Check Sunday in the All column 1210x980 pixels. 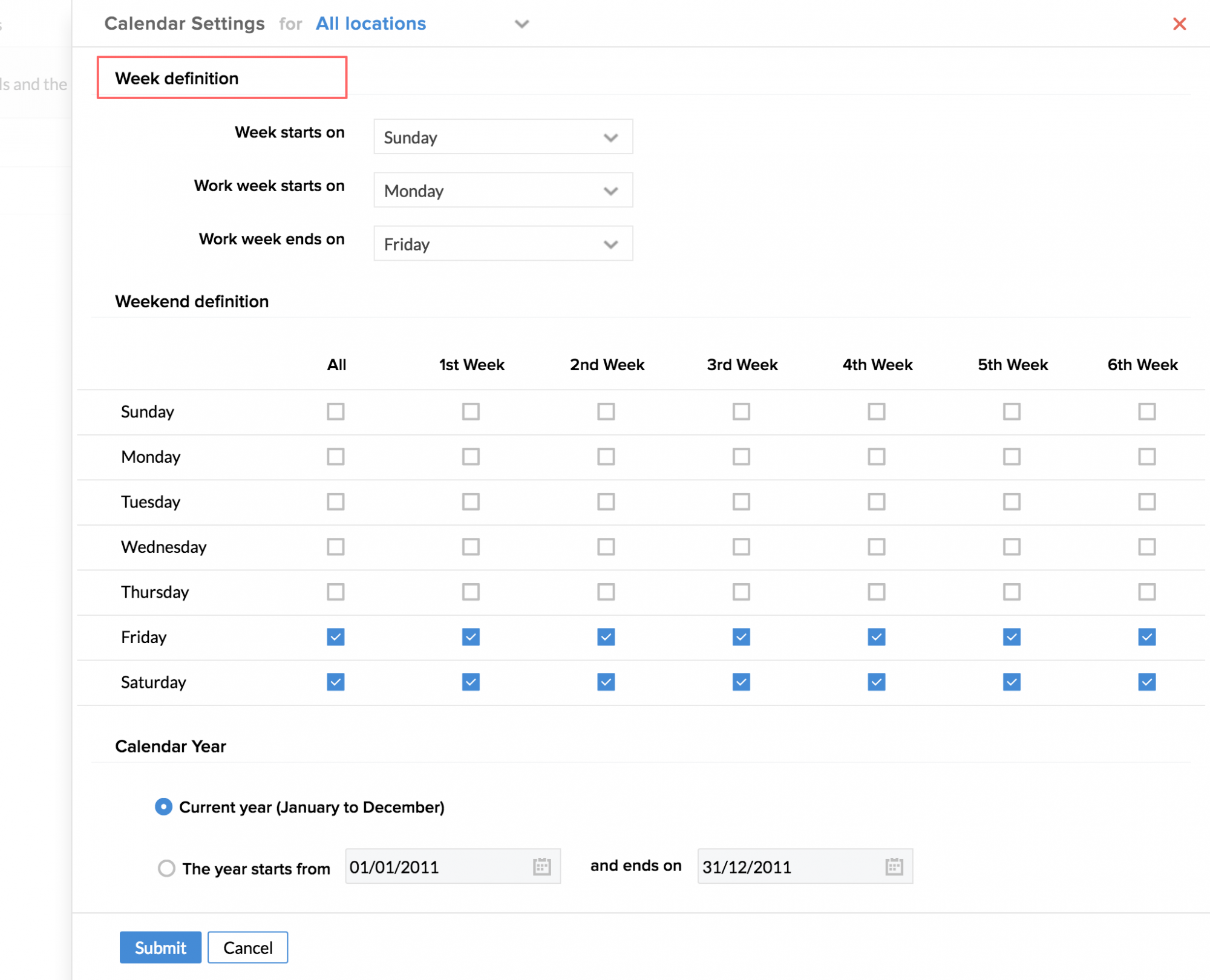pos(336,412)
